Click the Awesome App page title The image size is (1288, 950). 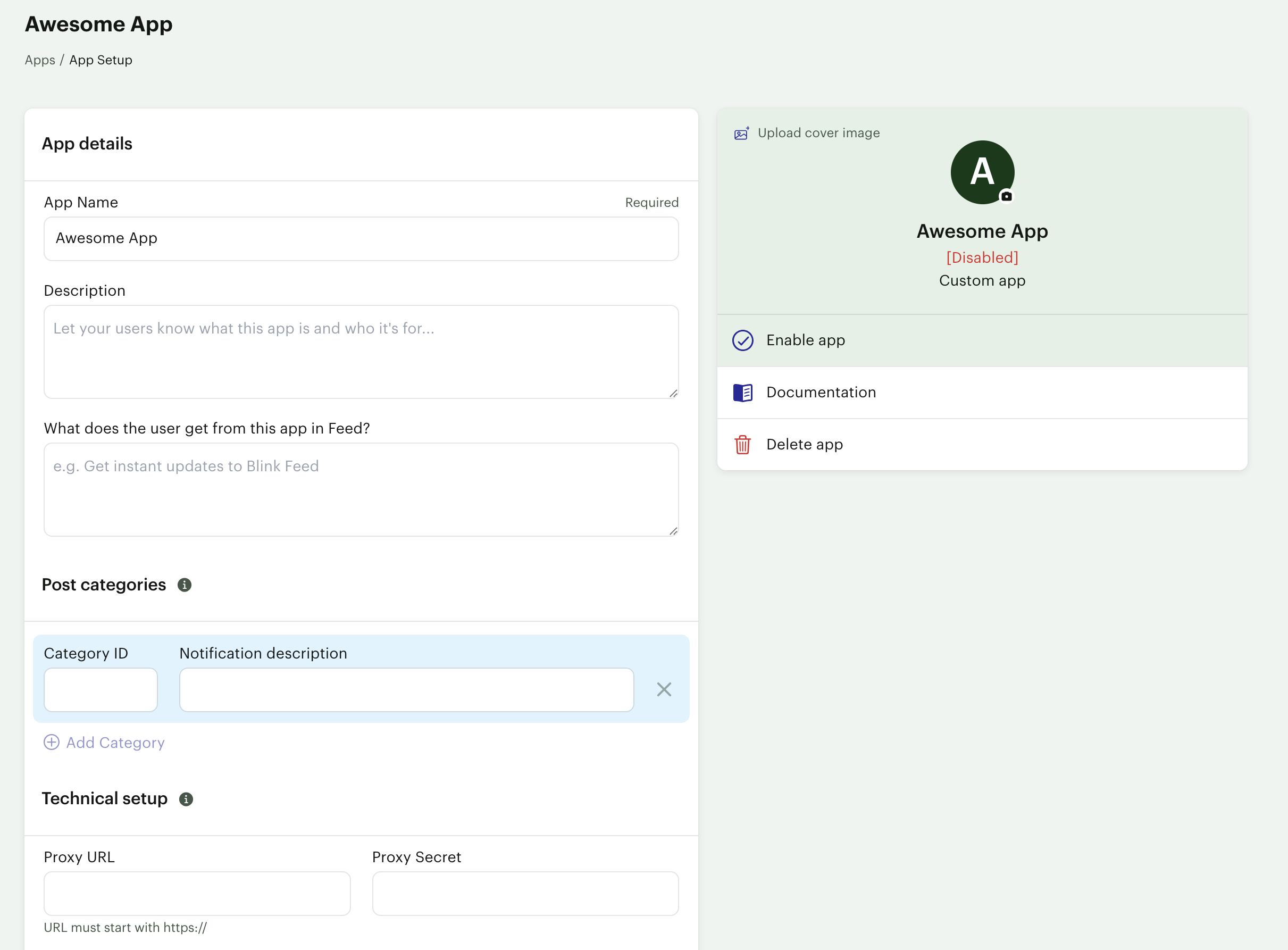coord(99,24)
